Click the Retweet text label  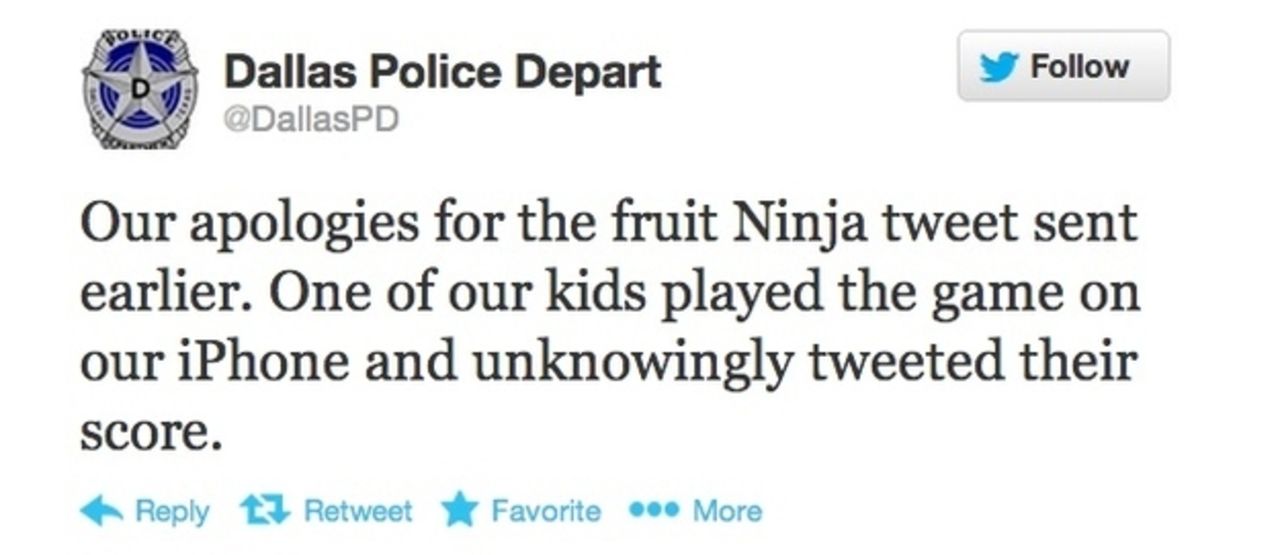[357, 512]
